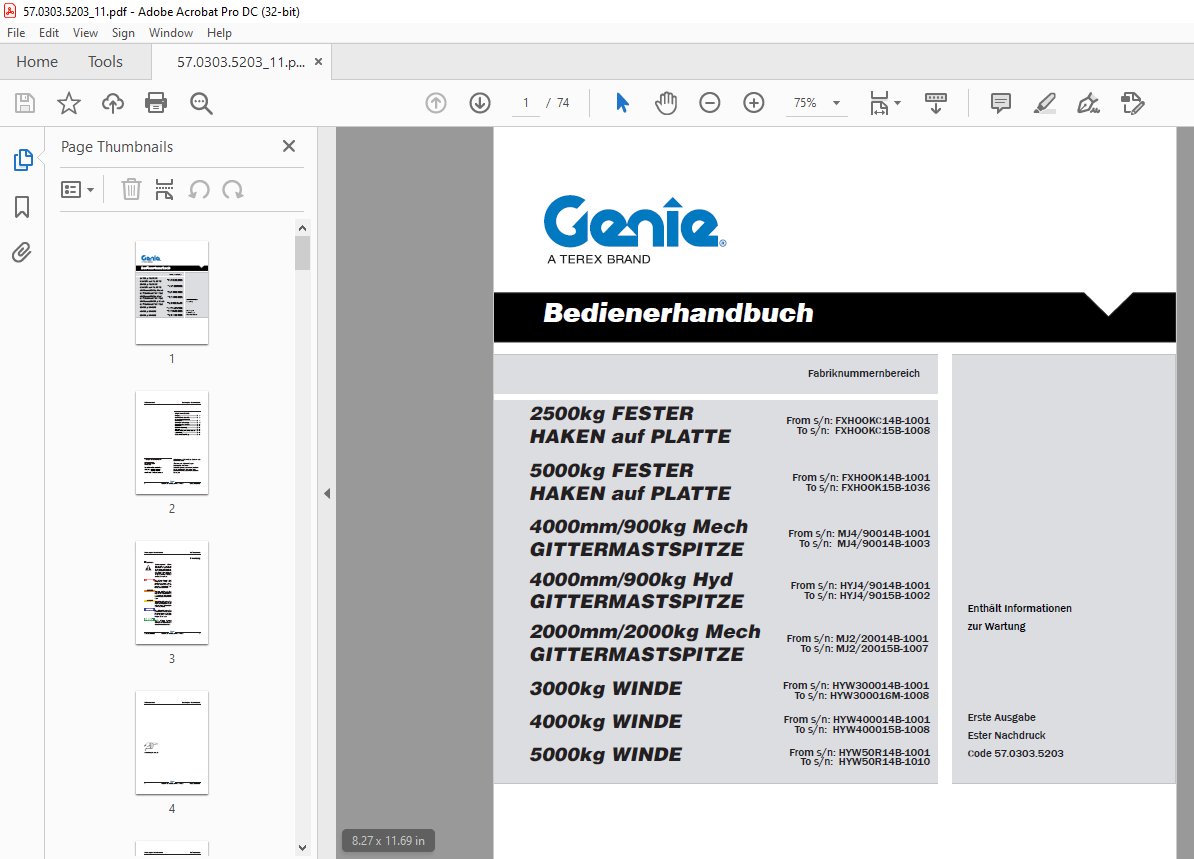The width and height of the screenshot is (1194, 859).
Task: Close the Page Thumbnails panel
Action: coord(289,146)
